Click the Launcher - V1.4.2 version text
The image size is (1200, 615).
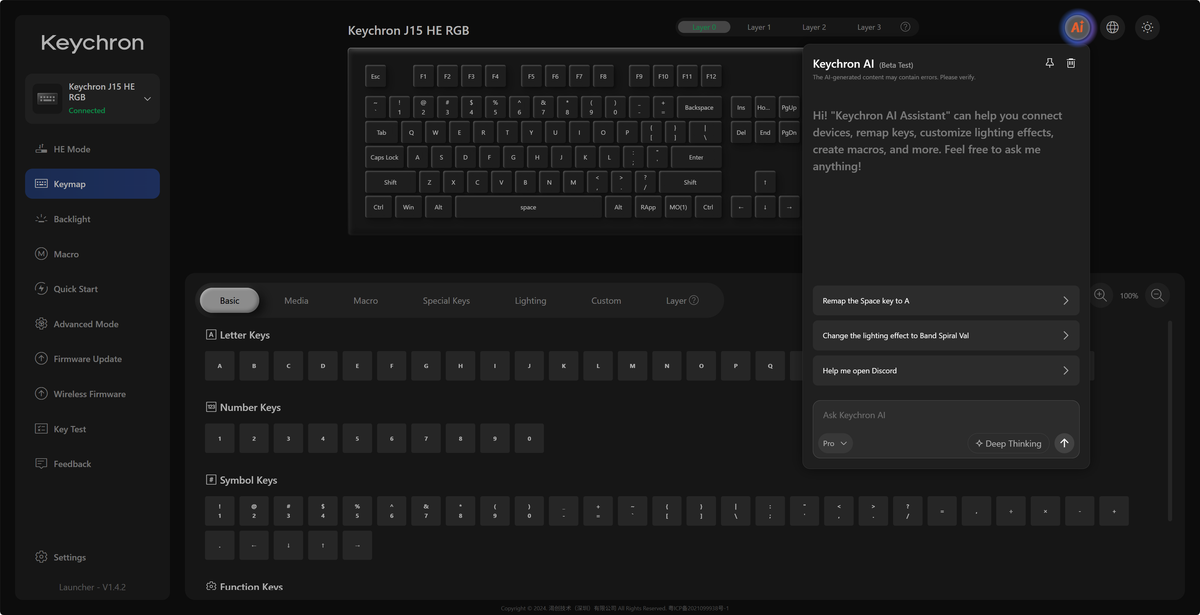[x=92, y=587]
